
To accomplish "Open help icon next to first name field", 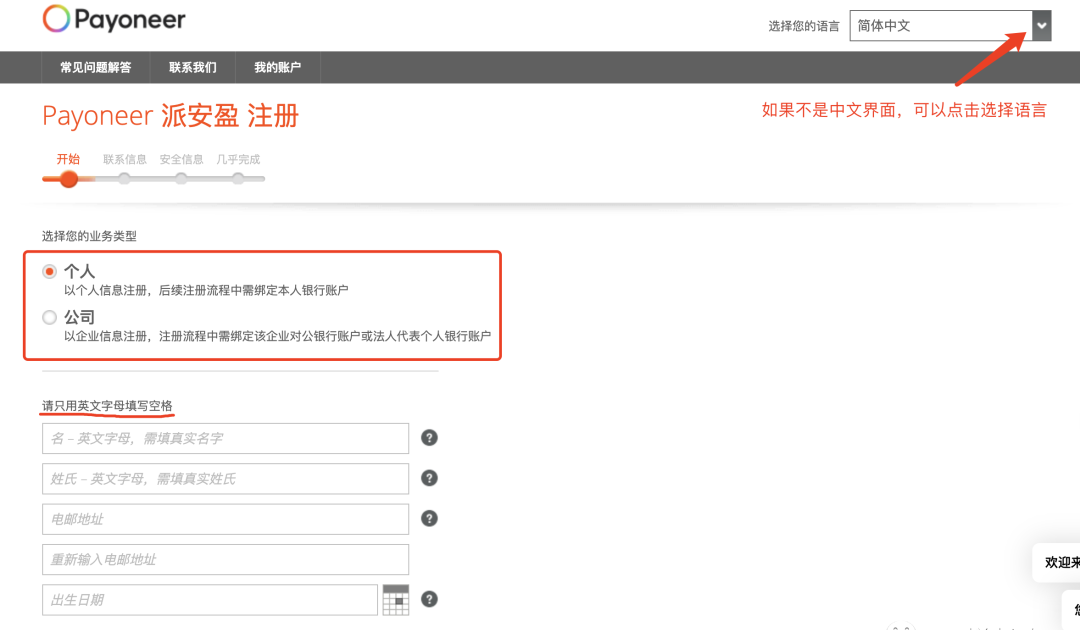I will coord(429,437).
